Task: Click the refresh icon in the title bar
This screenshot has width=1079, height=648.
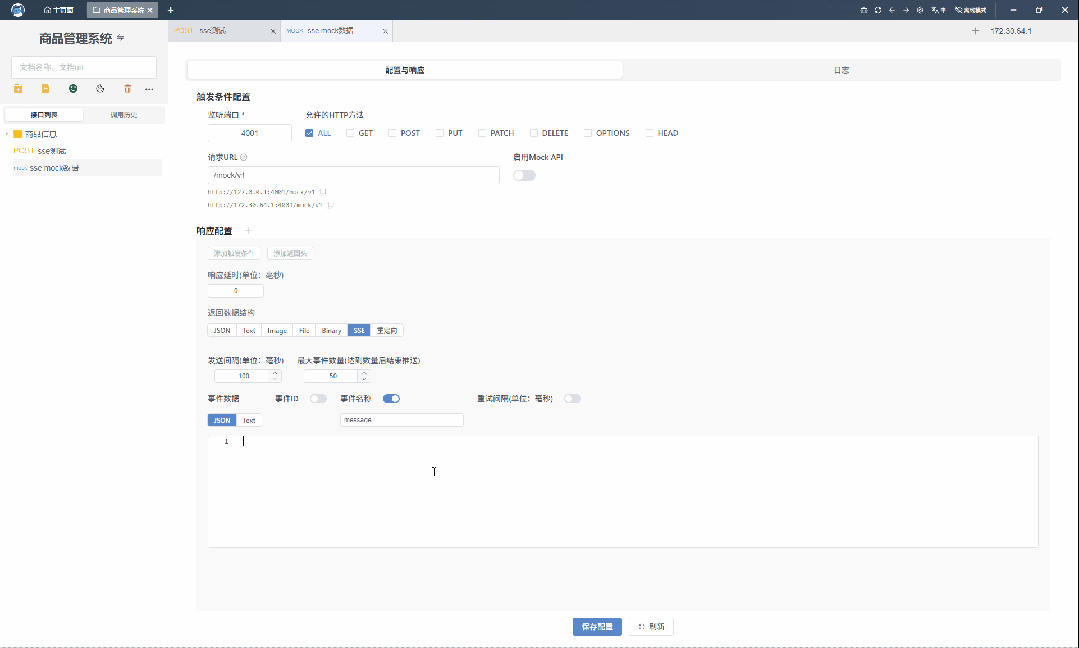Action: (878, 10)
